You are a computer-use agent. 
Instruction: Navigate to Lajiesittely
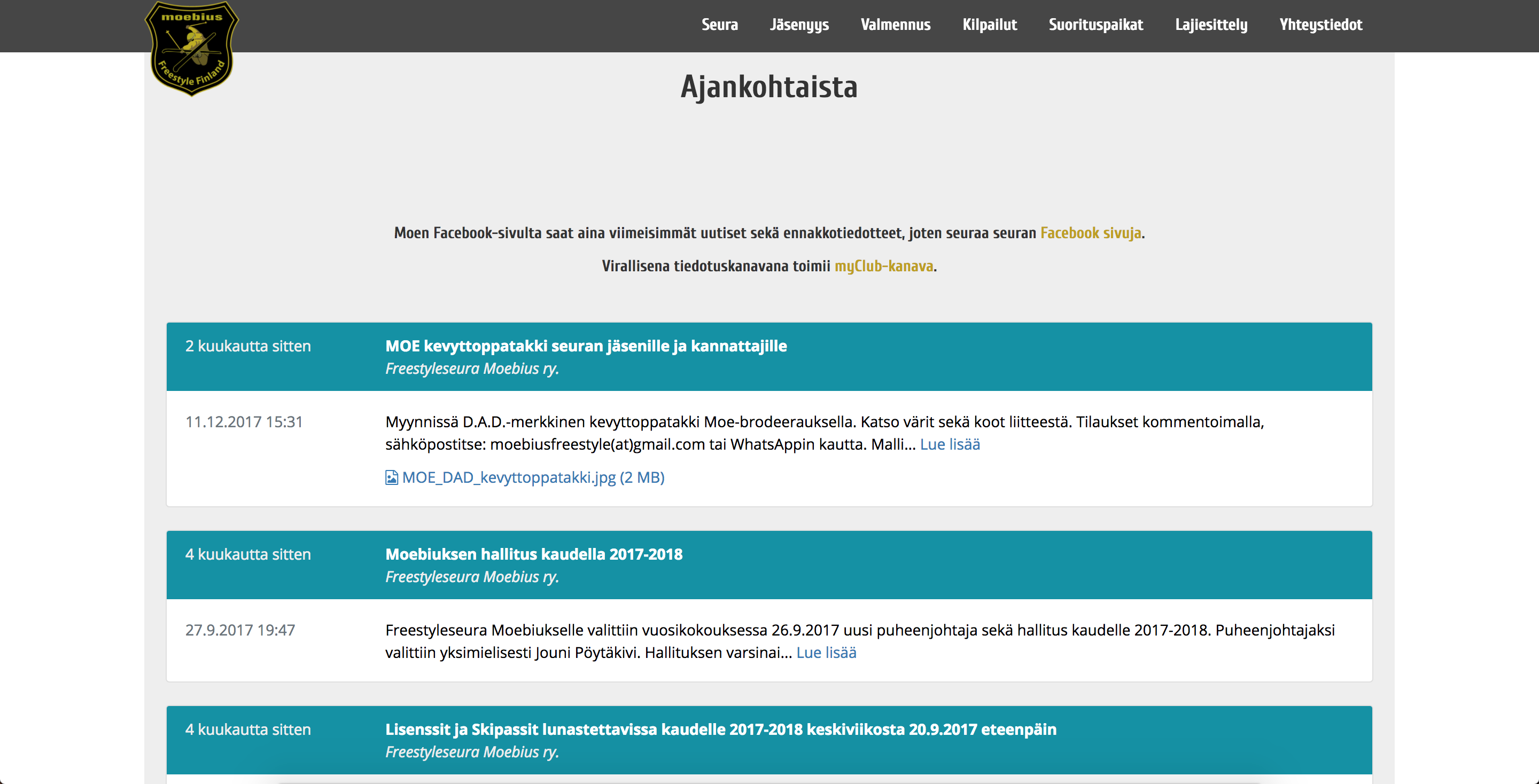(1211, 25)
